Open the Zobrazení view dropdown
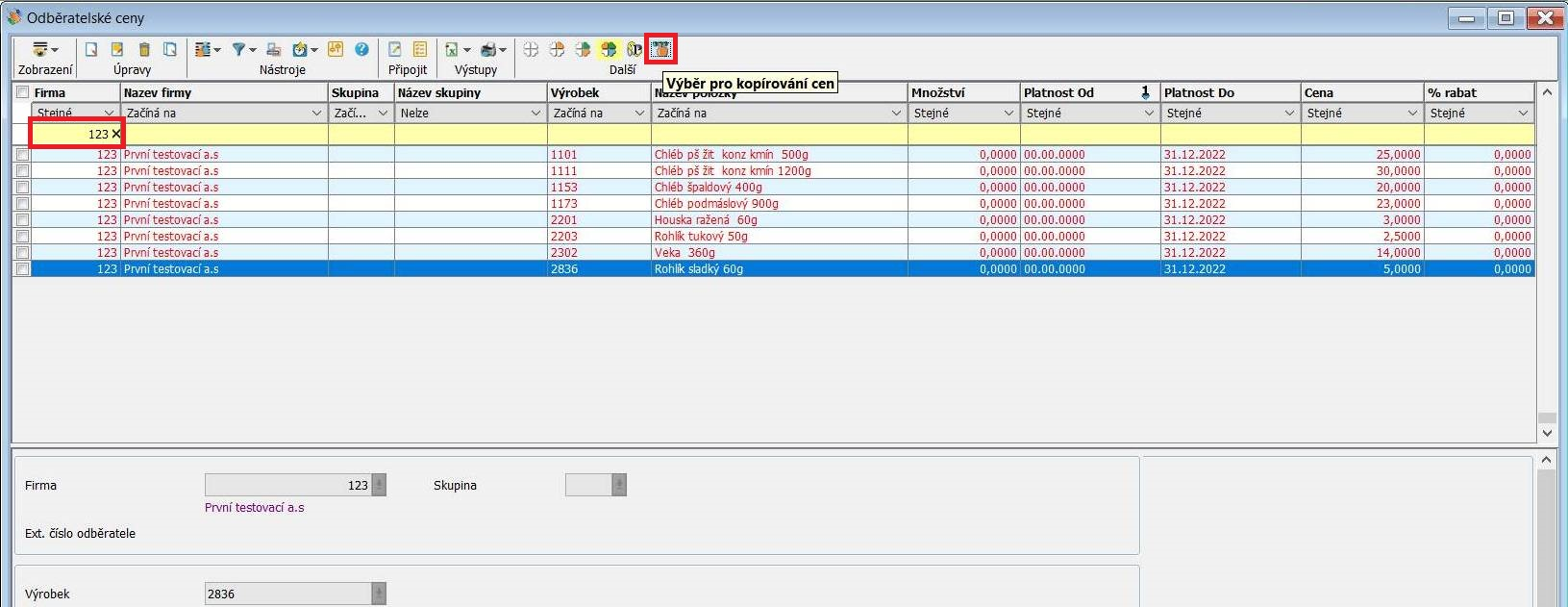 click(44, 49)
